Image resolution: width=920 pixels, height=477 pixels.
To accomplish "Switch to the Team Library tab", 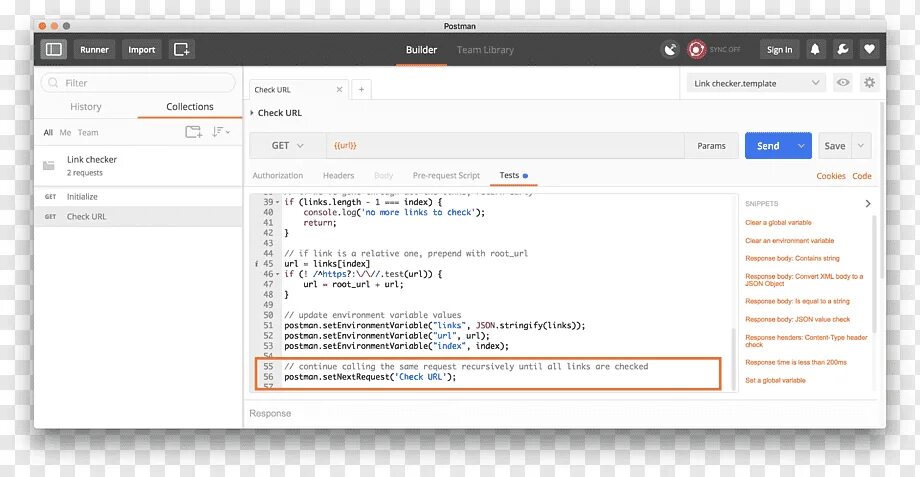I will tap(485, 50).
